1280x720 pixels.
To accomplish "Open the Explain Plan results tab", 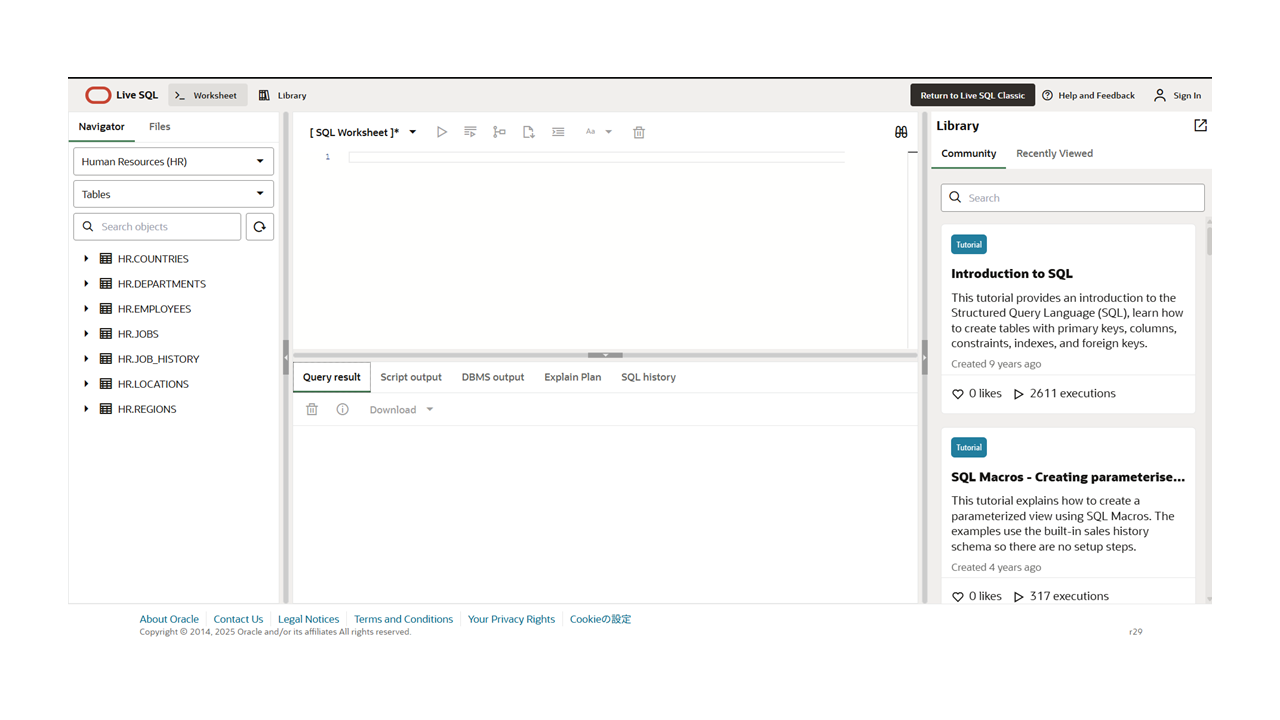I will pyautogui.click(x=573, y=377).
